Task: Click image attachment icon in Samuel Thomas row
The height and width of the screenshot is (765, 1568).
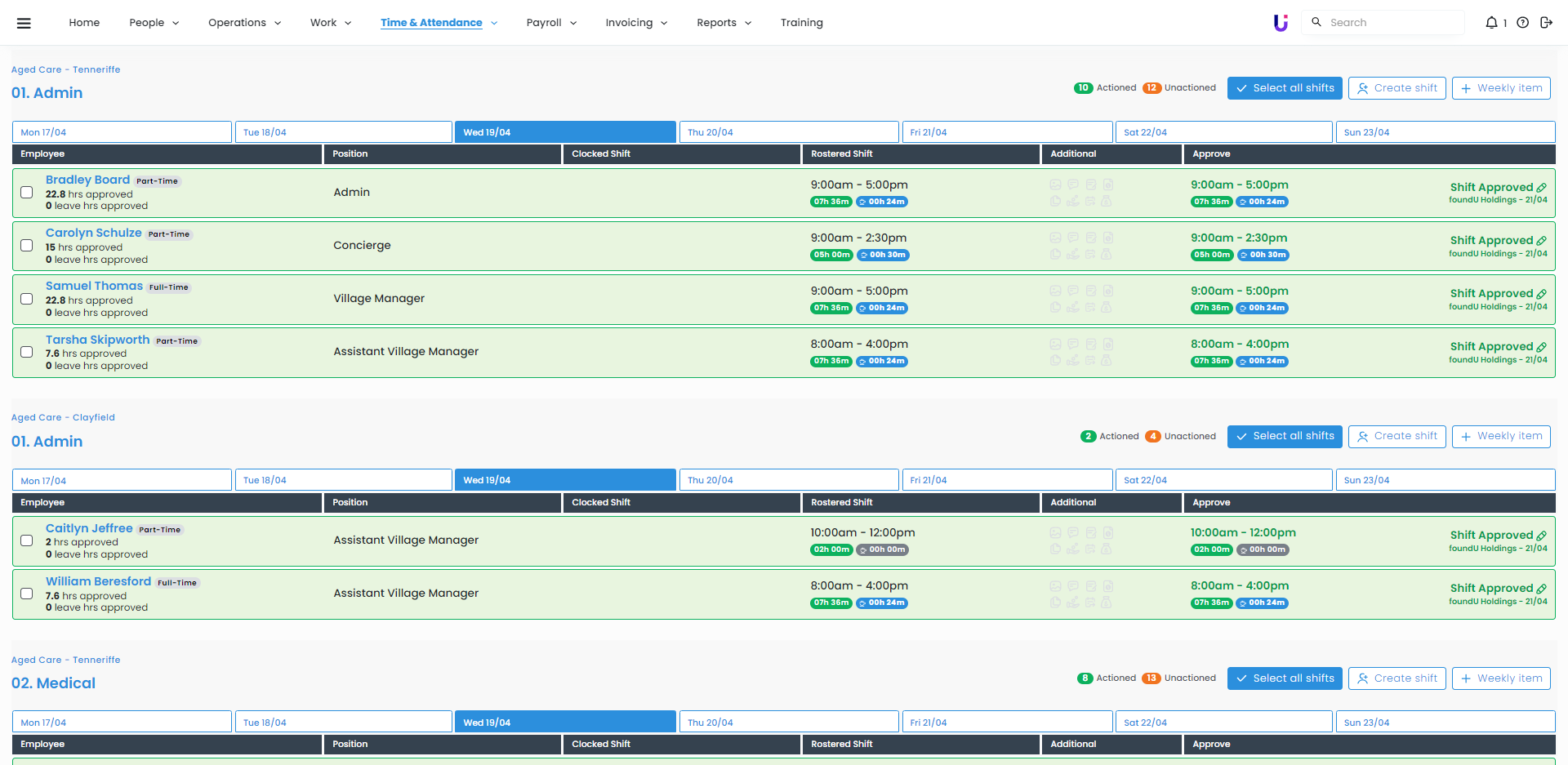Action: coord(1055,291)
